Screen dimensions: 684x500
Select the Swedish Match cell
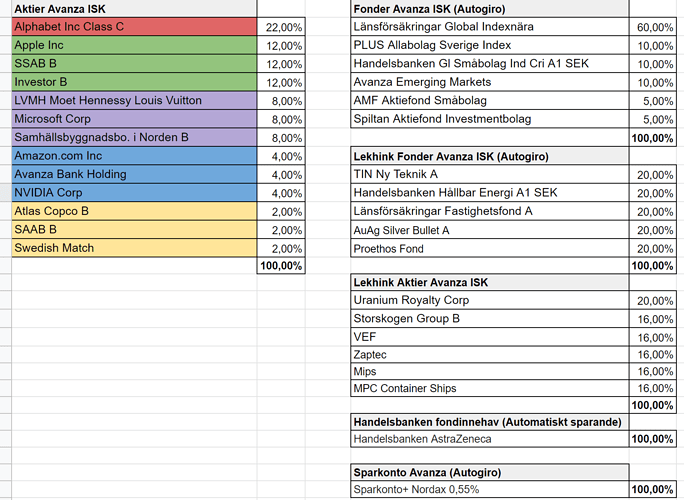(133, 248)
